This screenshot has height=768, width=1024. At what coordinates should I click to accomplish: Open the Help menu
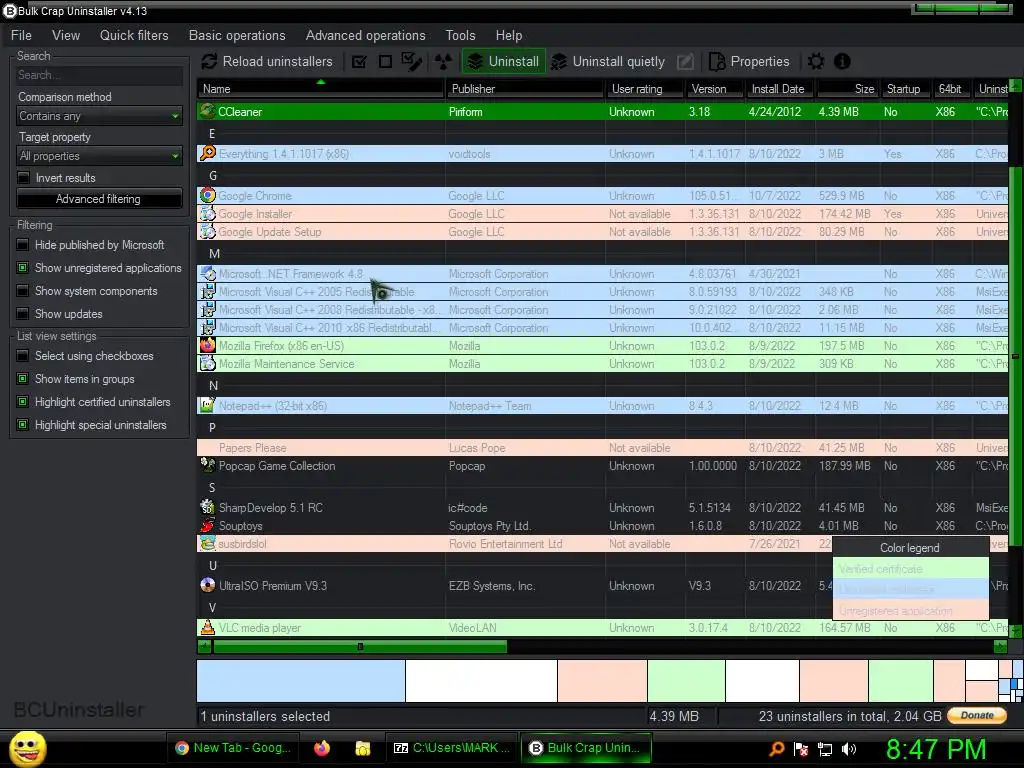tap(509, 35)
